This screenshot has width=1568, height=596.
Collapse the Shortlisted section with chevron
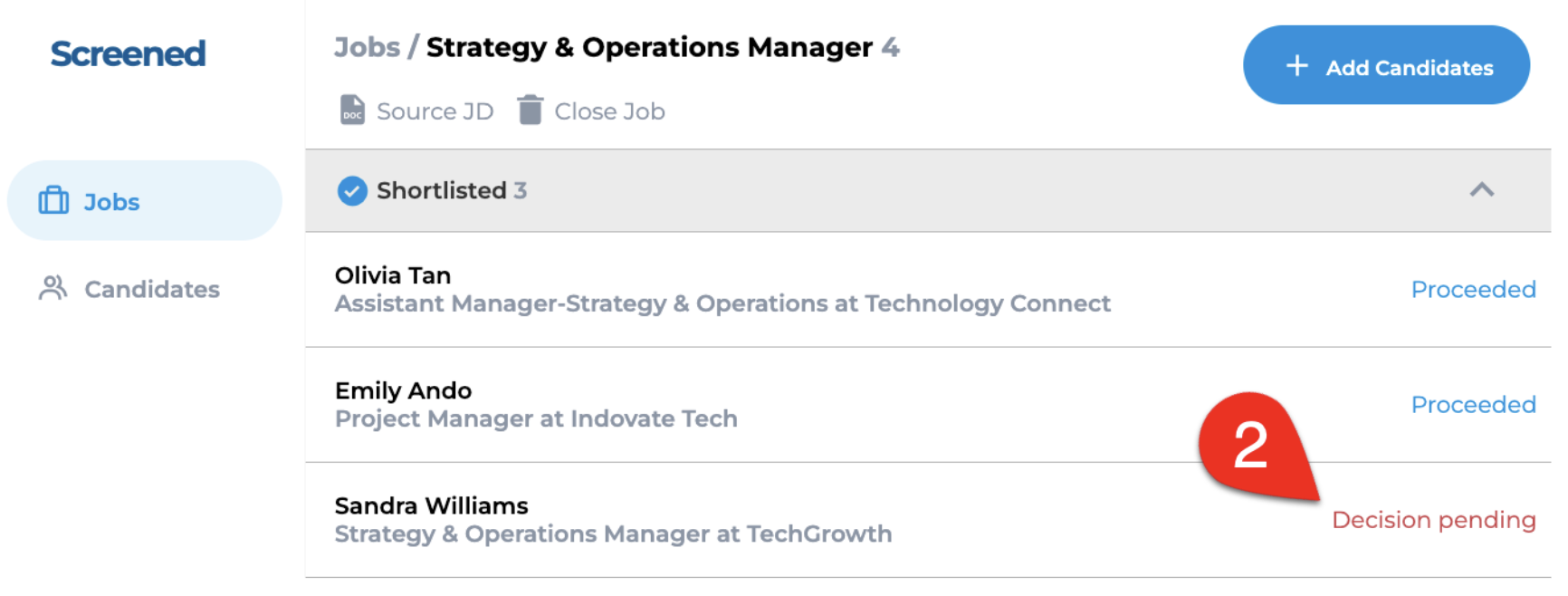coord(1482,190)
